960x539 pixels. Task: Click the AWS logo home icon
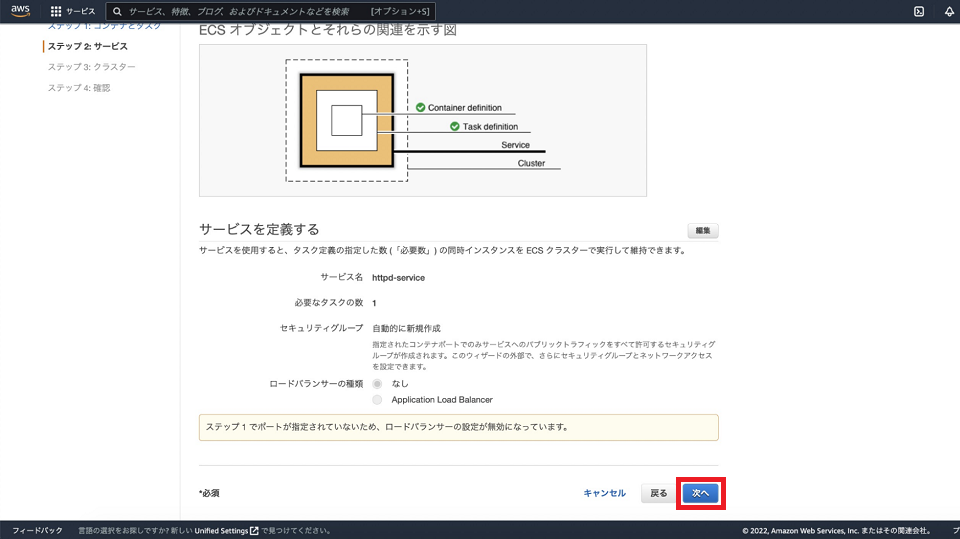pos(20,11)
